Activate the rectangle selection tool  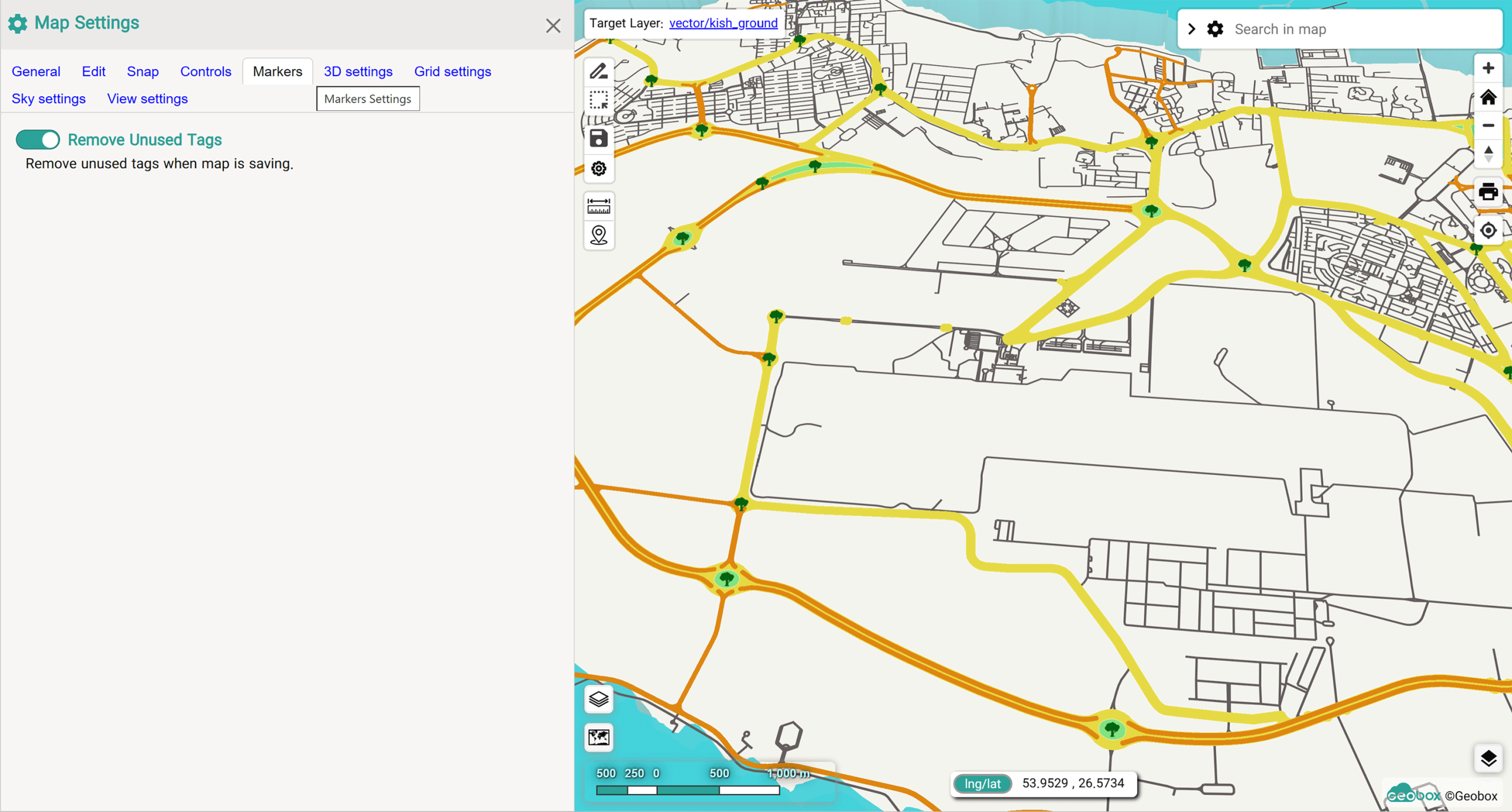click(598, 100)
